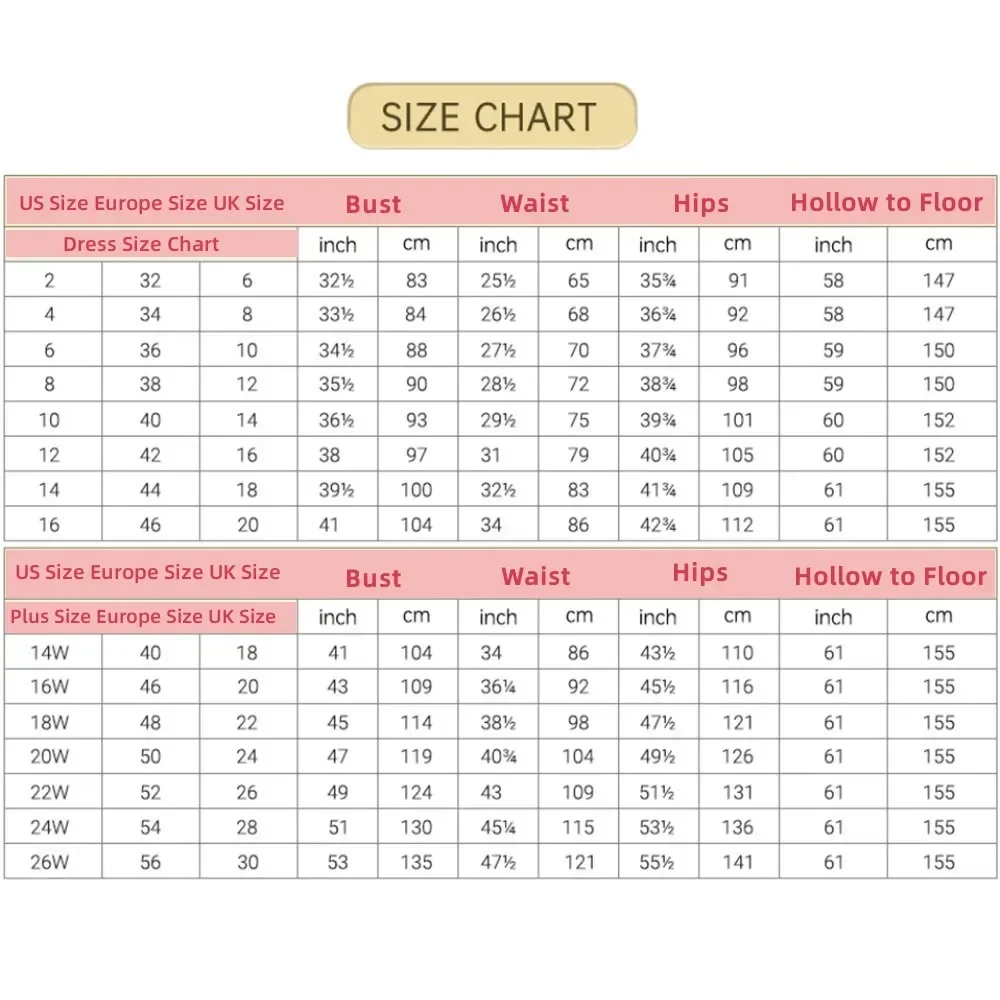Viewport: 1000px width, 1000px height.
Task: Click the 135 cm bust value
Action: click(417, 862)
